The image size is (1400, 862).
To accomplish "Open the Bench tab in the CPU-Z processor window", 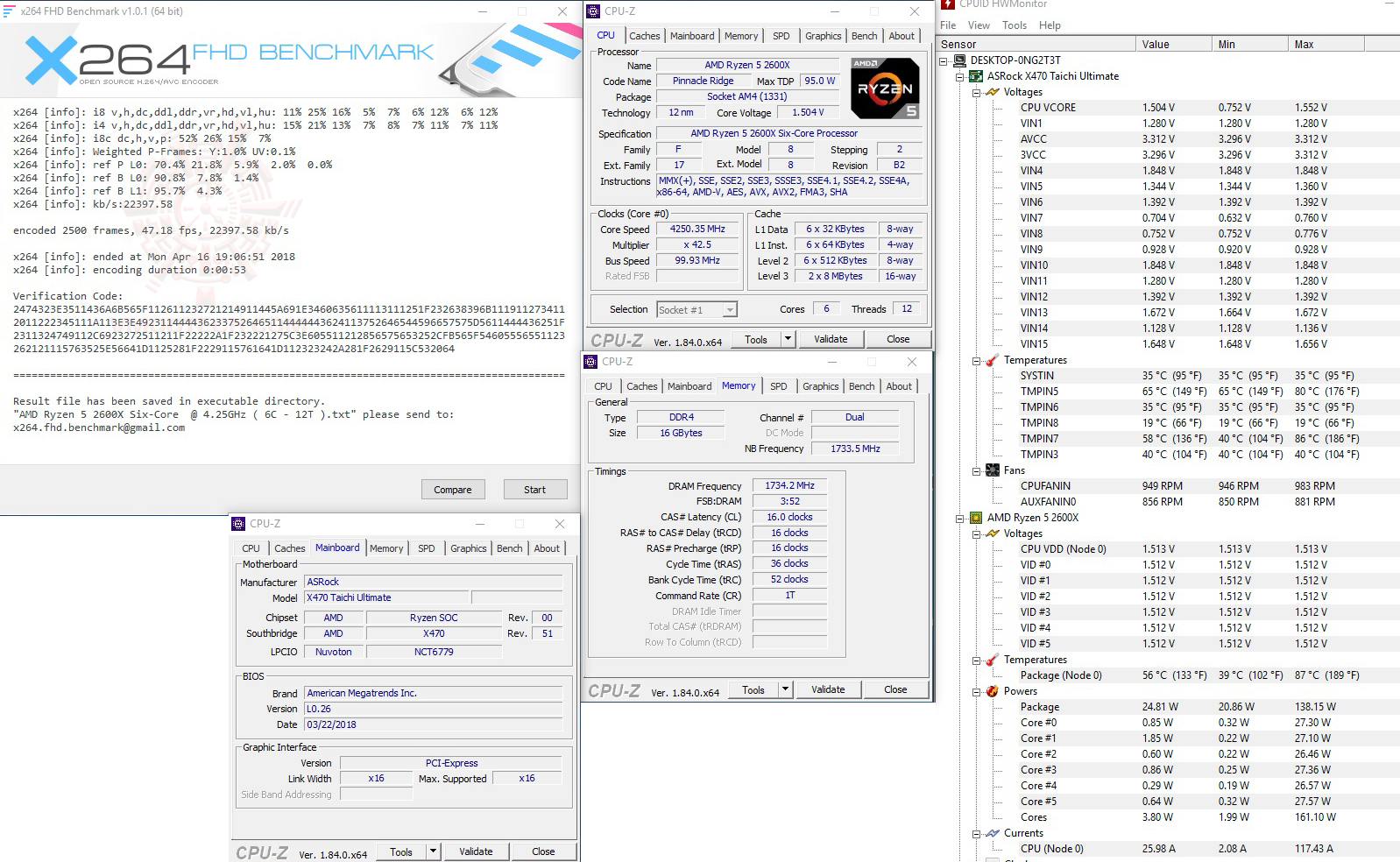I will tap(864, 36).
